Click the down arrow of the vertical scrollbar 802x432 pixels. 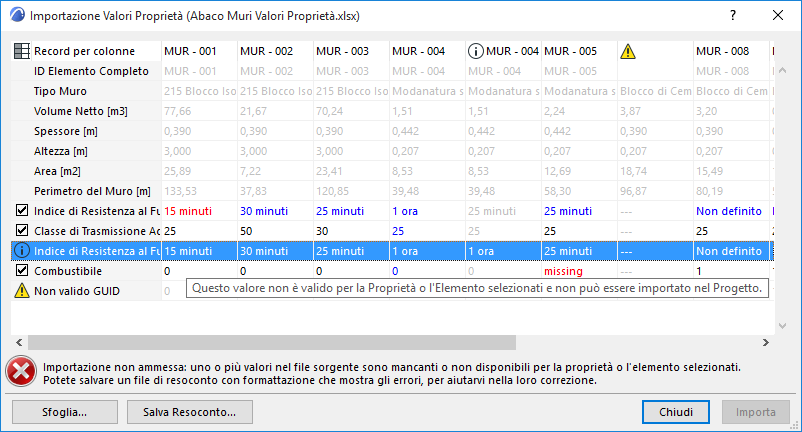click(x=782, y=326)
